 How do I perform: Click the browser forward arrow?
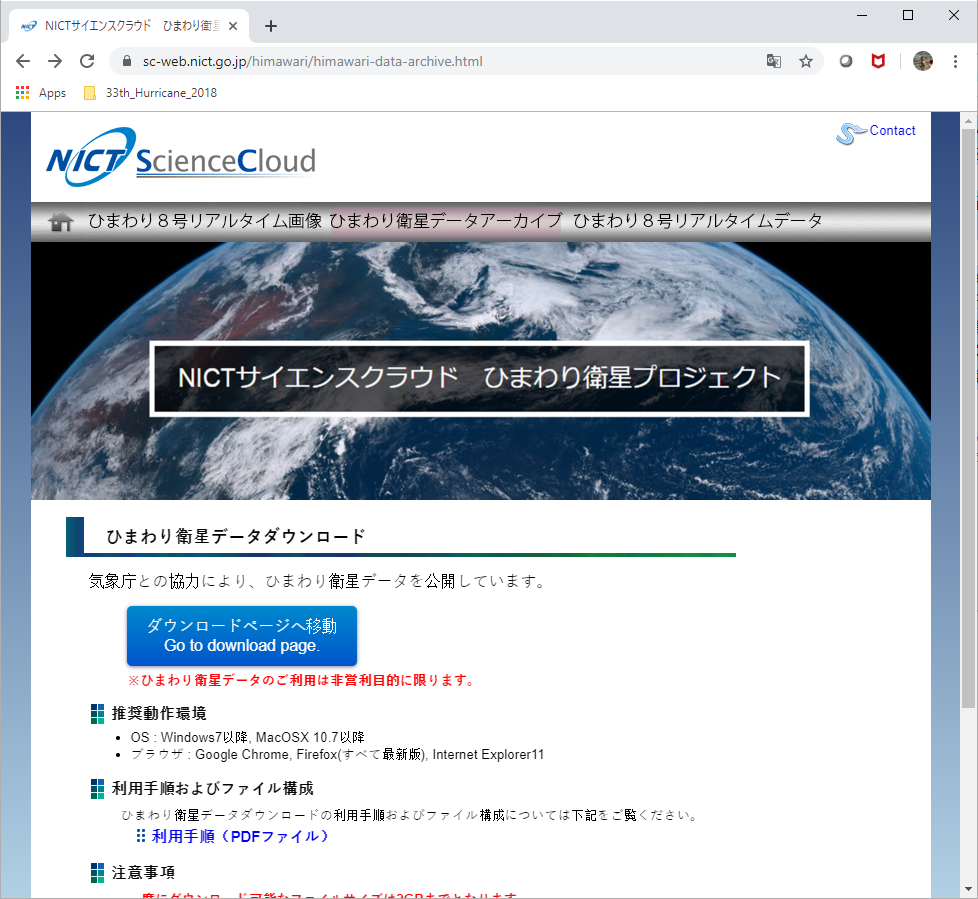click(55, 61)
